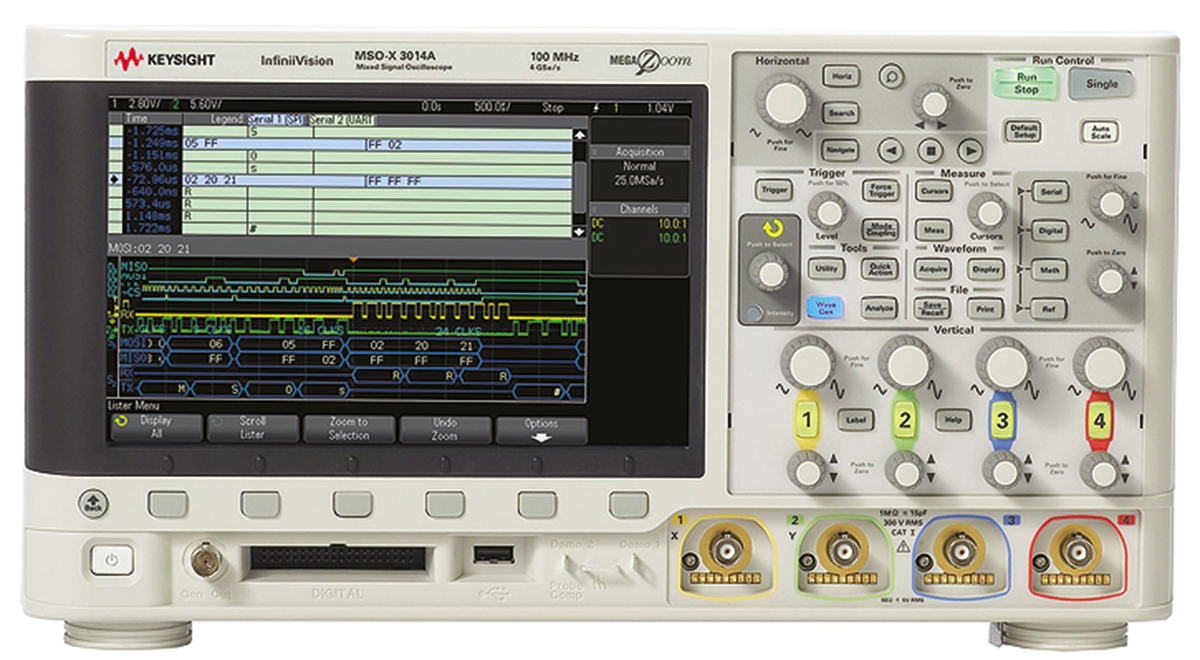Image resolution: width=1200 pixels, height=660 pixels.
Task: Click the lister vertical scrollbar
Action: (x=578, y=183)
